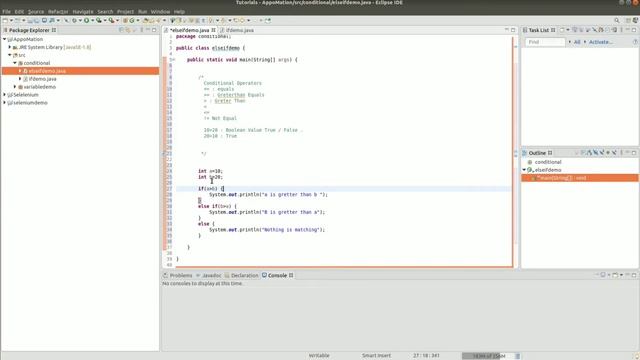Select elseifdemo.java in Package Explorer

click(80, 71)
